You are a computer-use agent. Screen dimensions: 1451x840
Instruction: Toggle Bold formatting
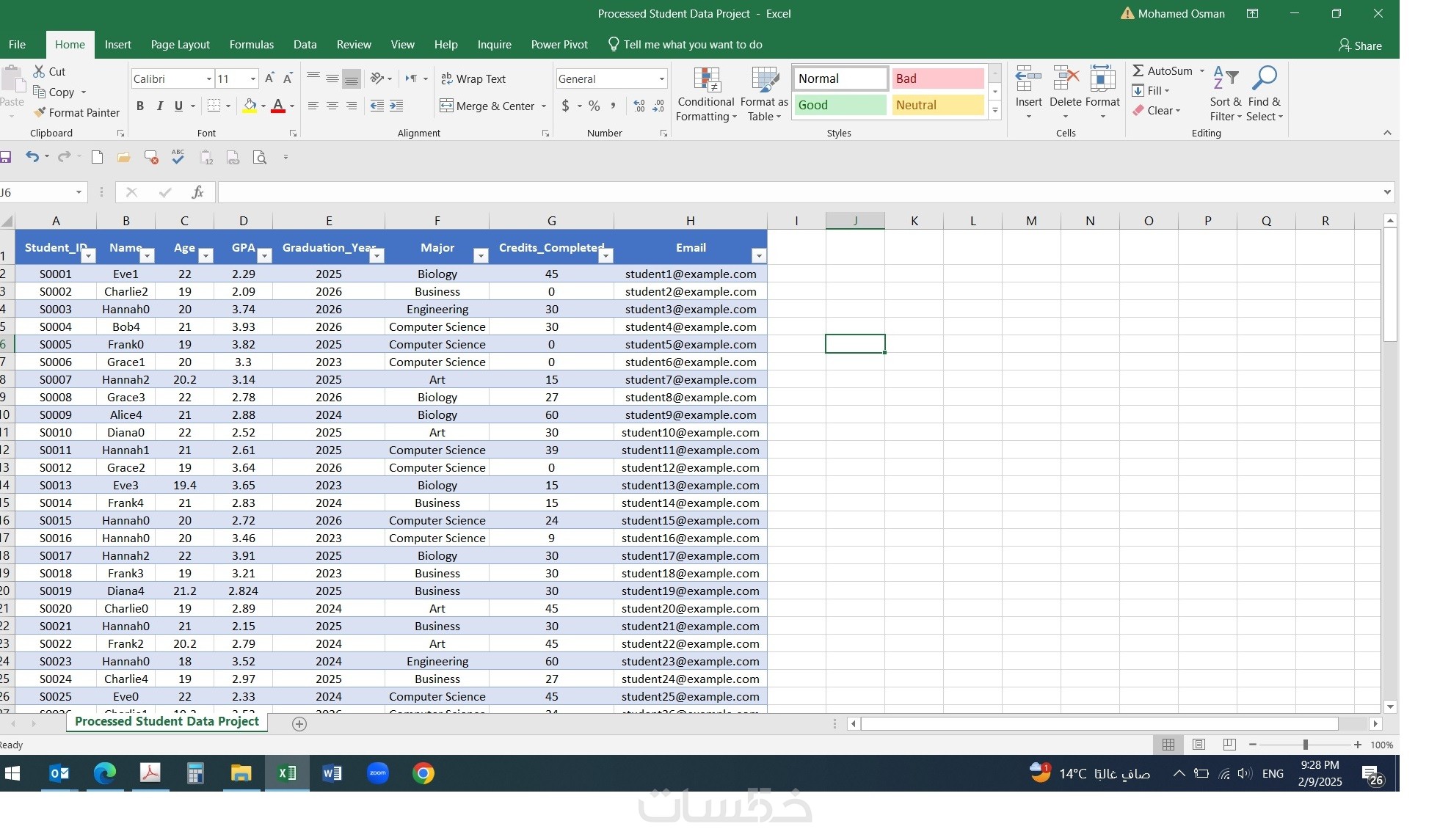139,106
